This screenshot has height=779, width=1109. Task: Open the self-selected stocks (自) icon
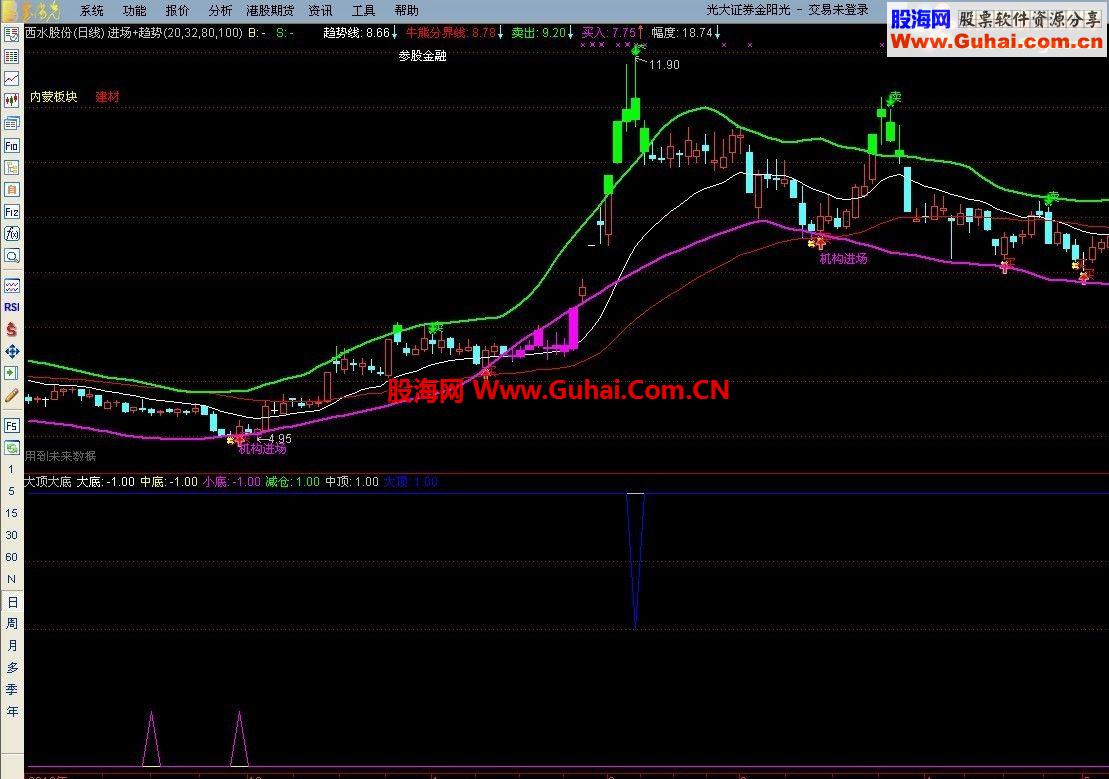tap(11, 190)
